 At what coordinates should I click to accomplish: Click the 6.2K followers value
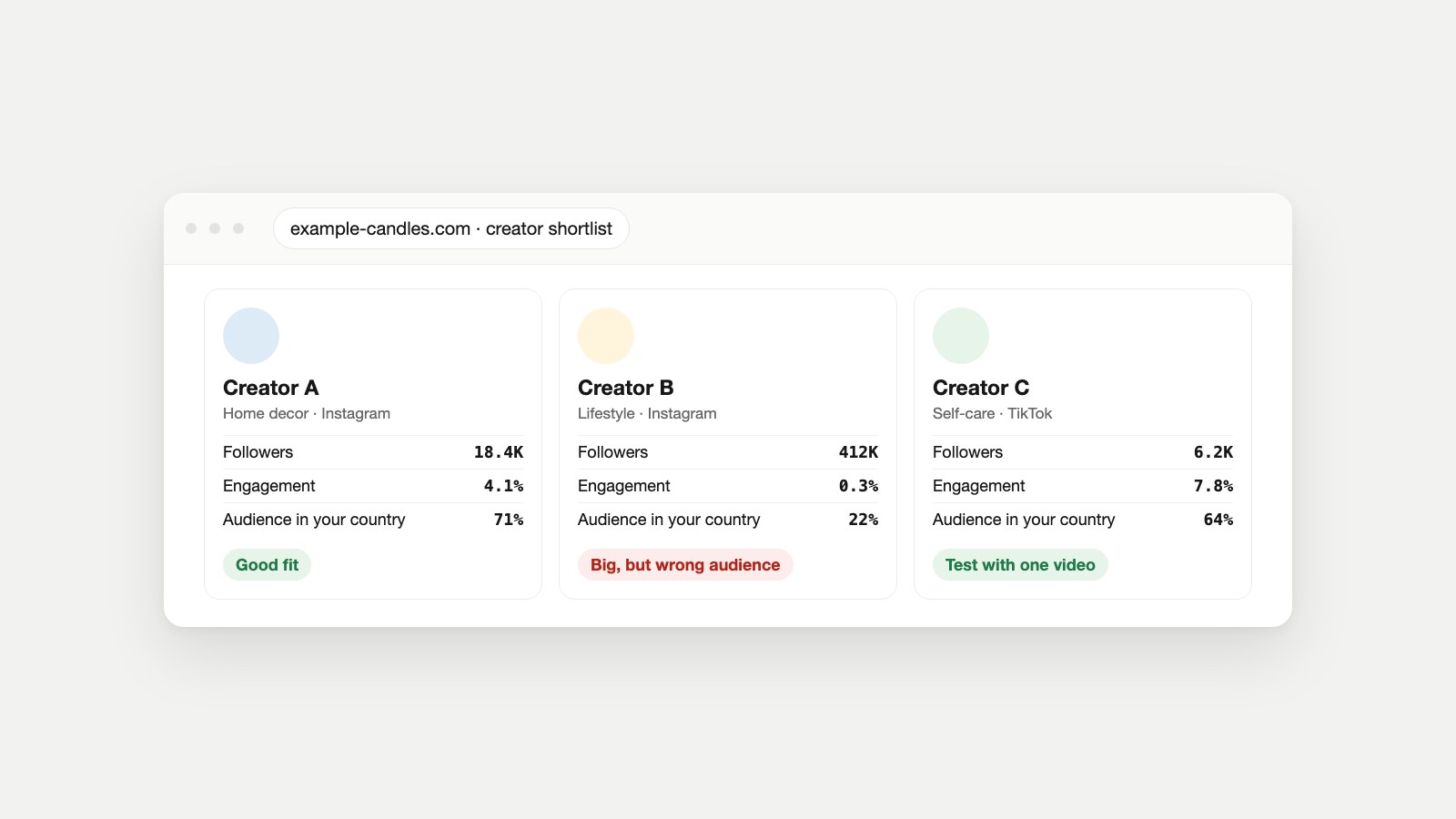(x=1213, y=452)
